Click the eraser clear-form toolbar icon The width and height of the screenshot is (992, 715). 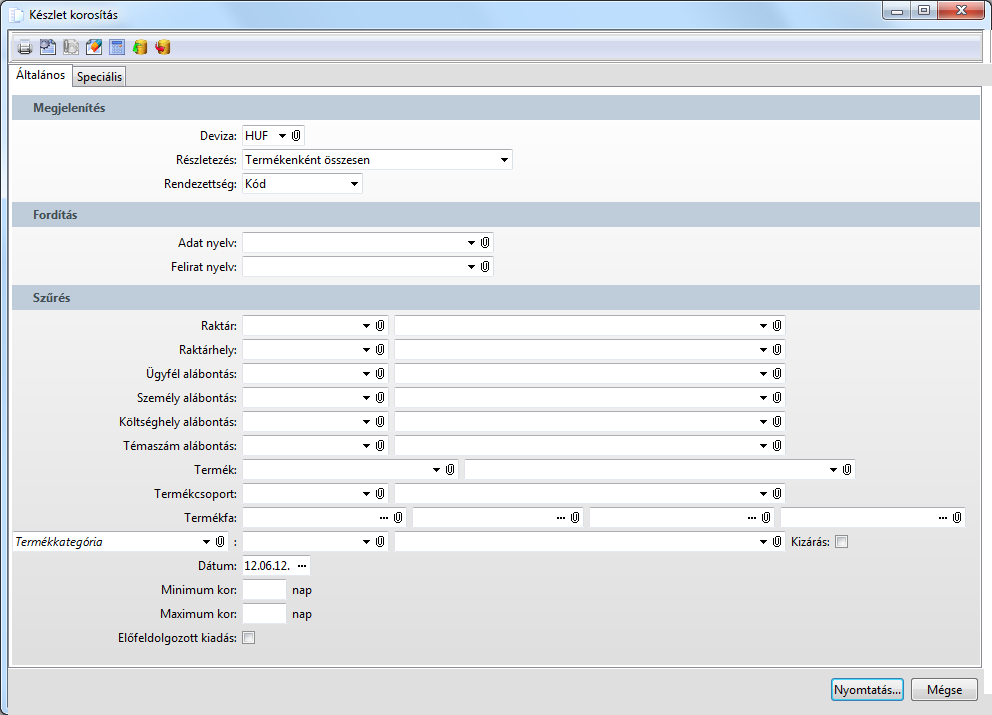tap(94, 47)
